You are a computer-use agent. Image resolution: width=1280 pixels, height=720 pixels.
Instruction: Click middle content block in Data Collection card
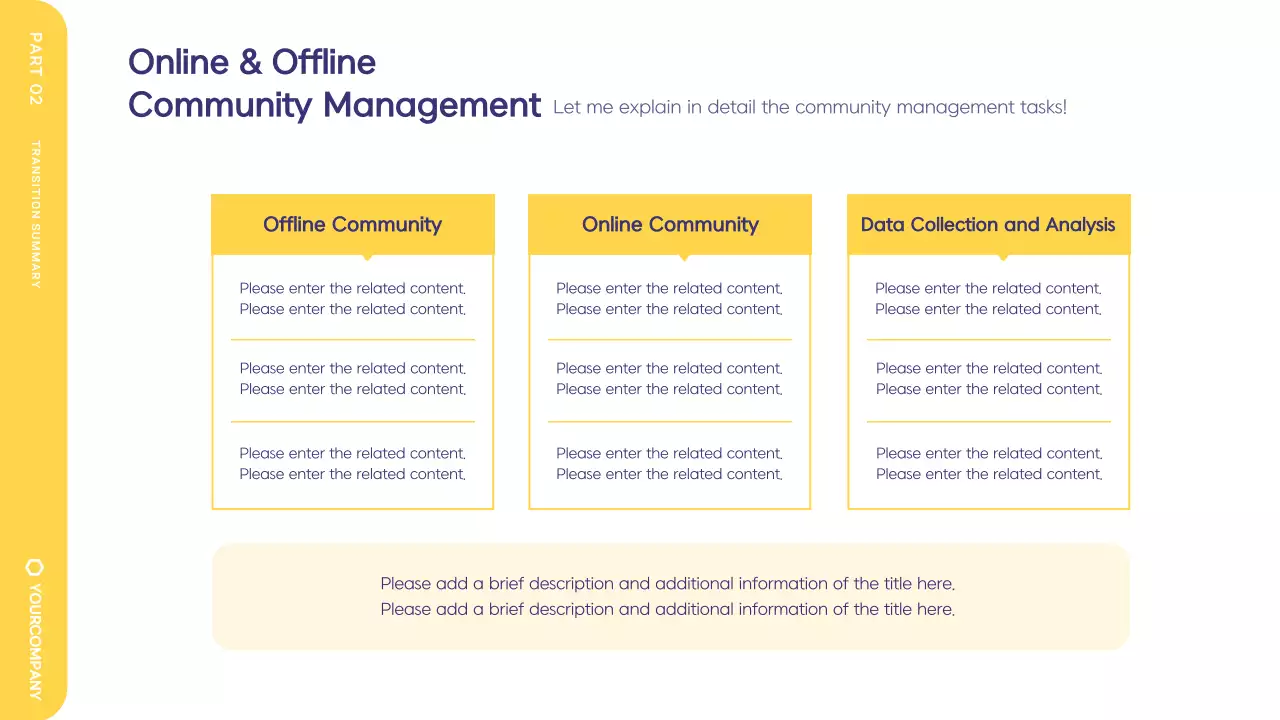(x=988, y=378)
